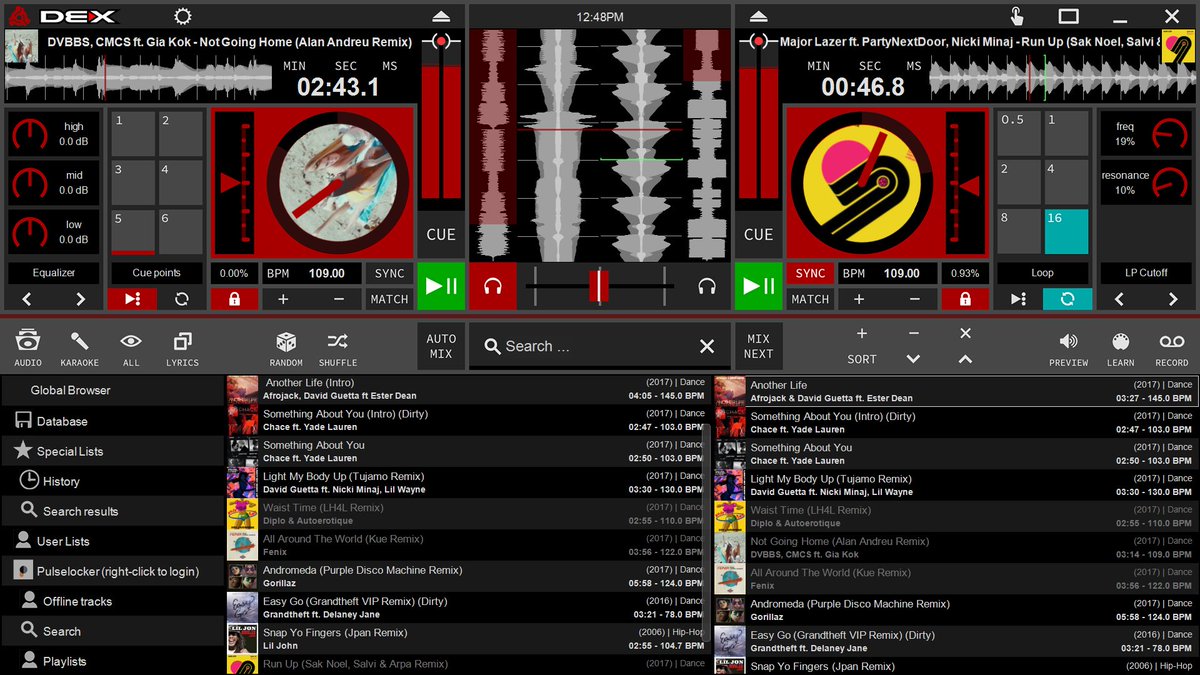Viewport: 1200px width, 675px height.
Task: Open the MIDI LEARN icon
Action: [1120, 349]
